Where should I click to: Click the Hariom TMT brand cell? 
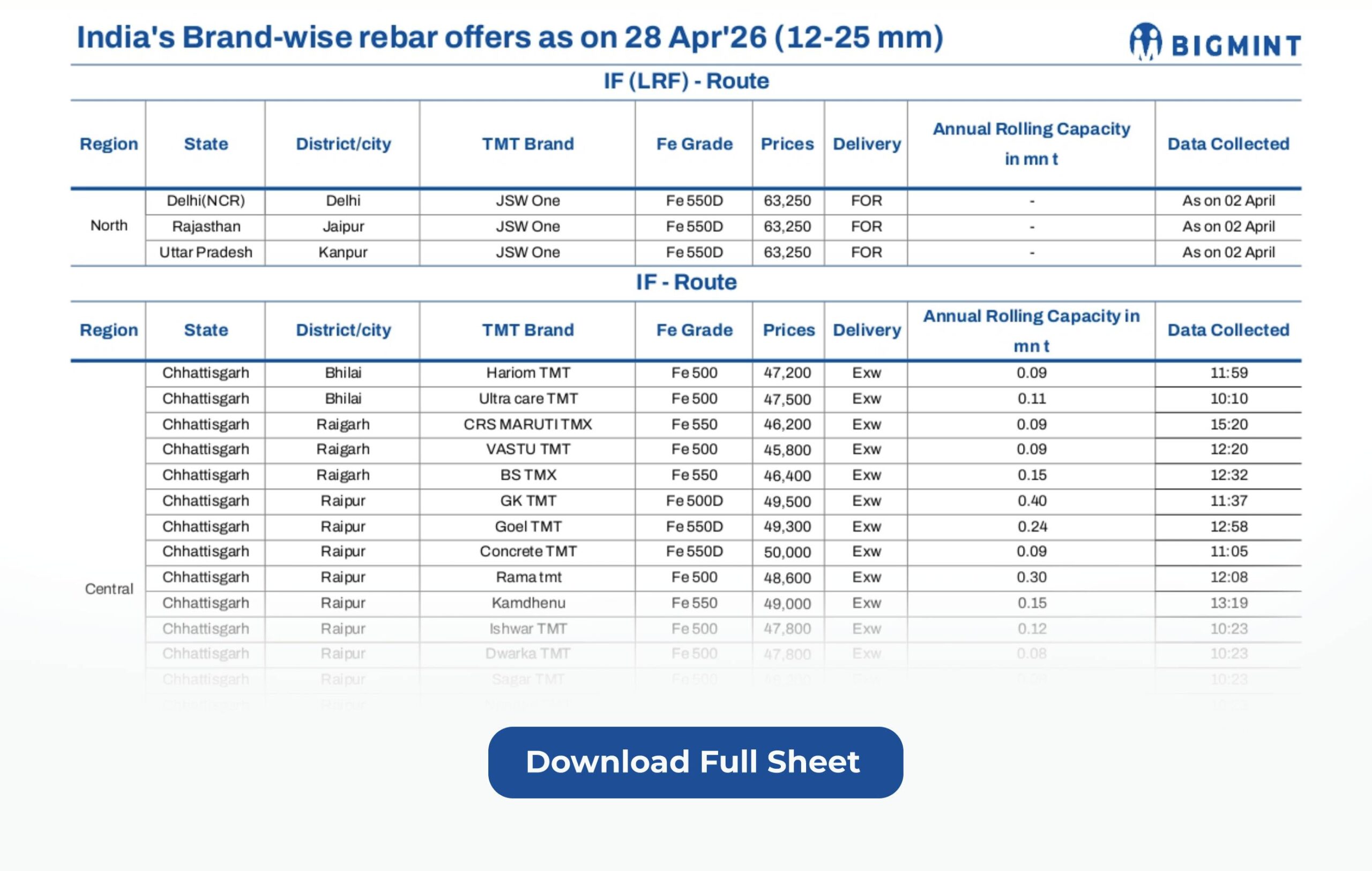[527, 372]
